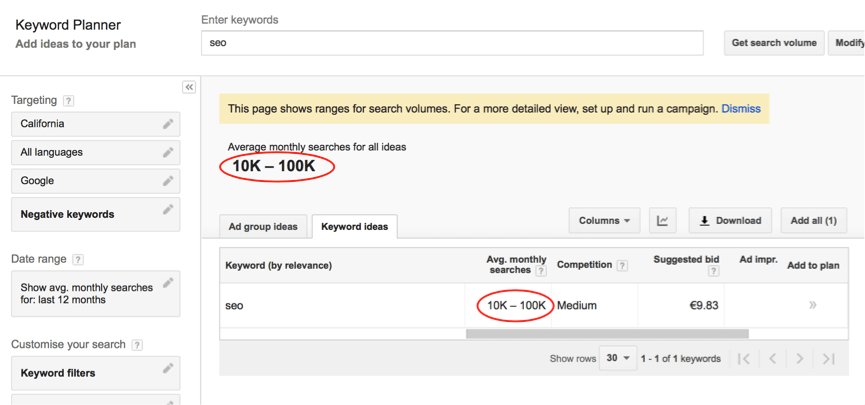Edit the date range pencil icon

(x=168, y=283)
